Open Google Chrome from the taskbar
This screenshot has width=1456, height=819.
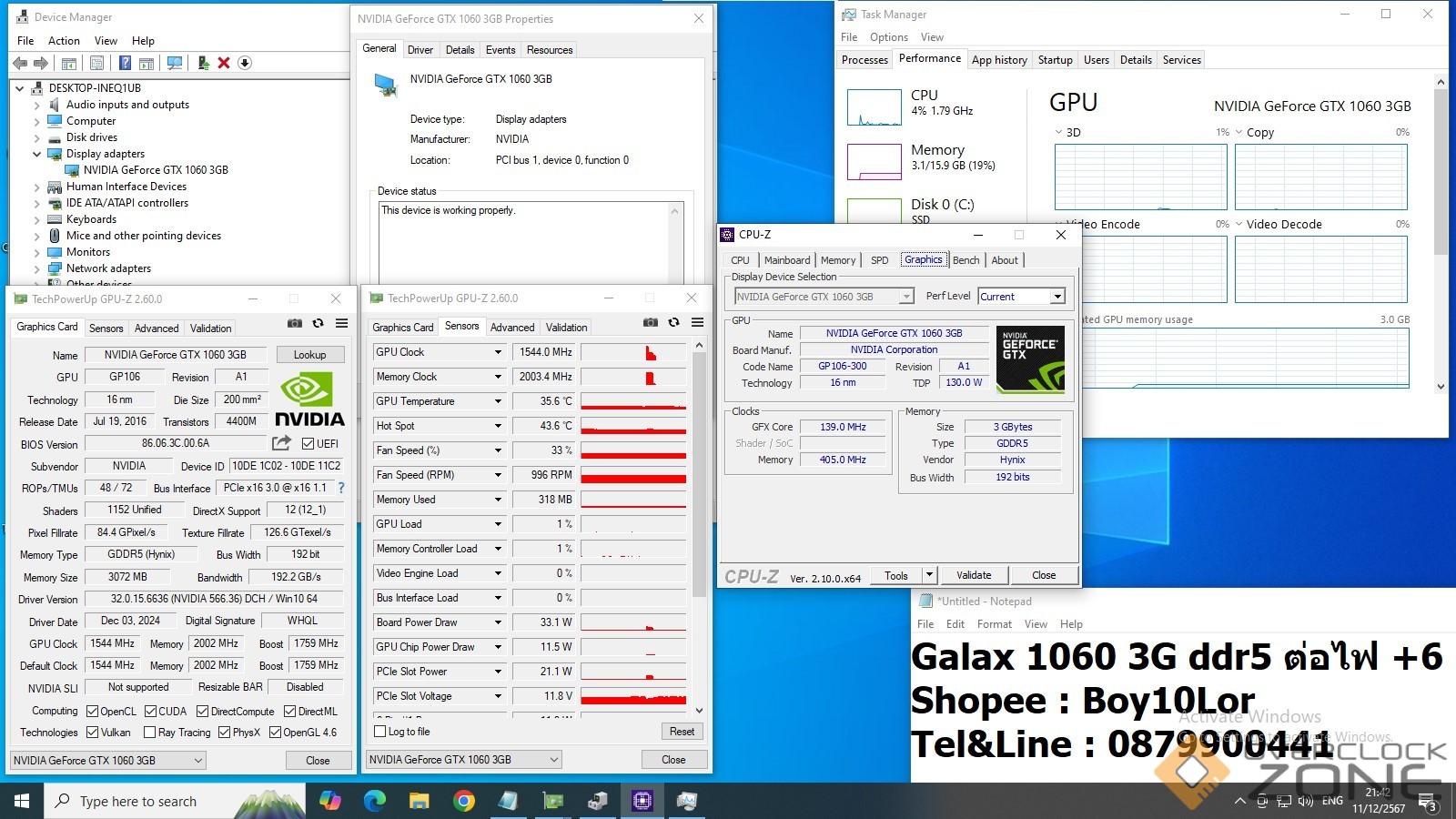pos(464,801)
